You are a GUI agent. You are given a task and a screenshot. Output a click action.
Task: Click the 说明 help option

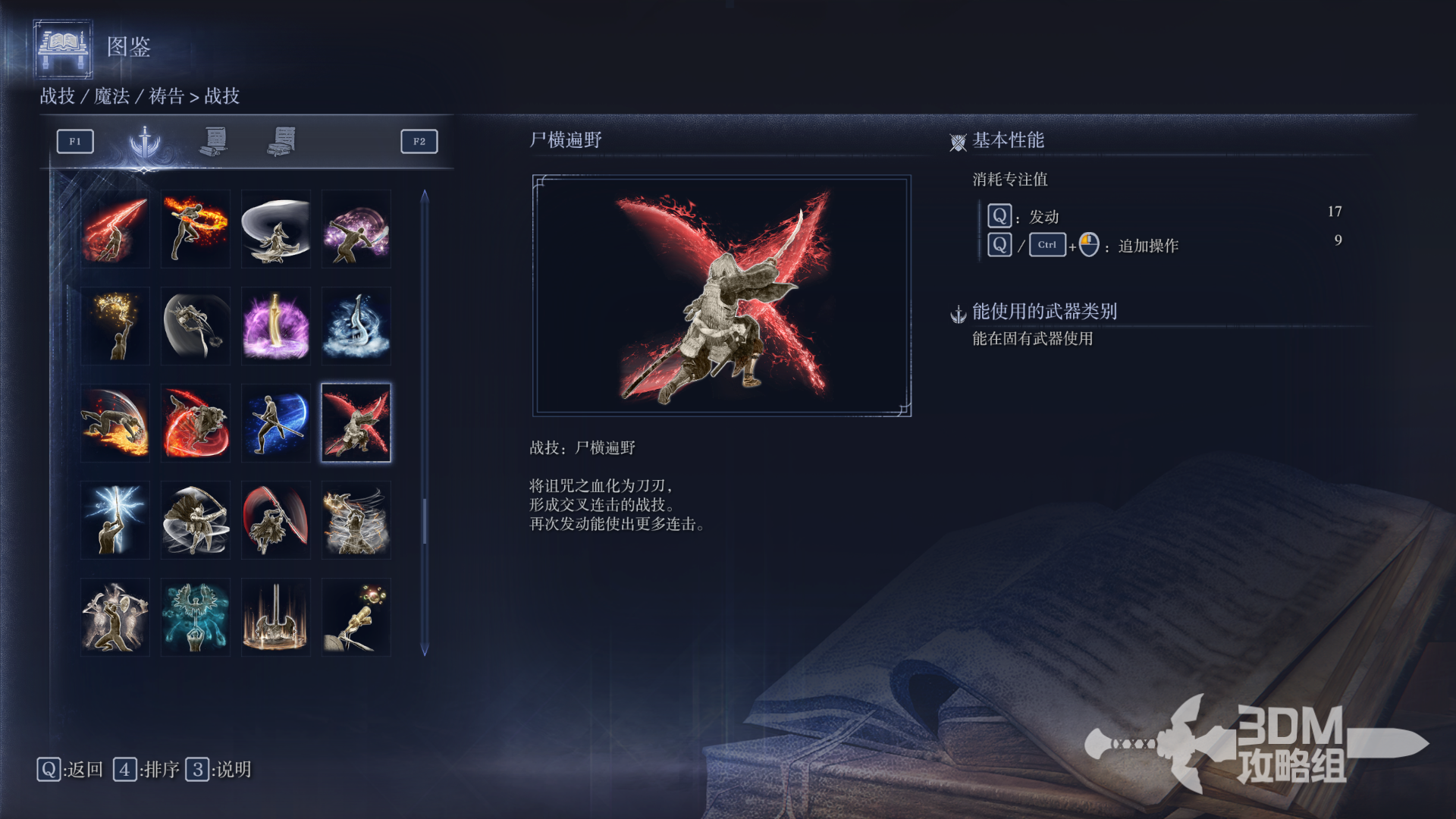tap(218, 770)
